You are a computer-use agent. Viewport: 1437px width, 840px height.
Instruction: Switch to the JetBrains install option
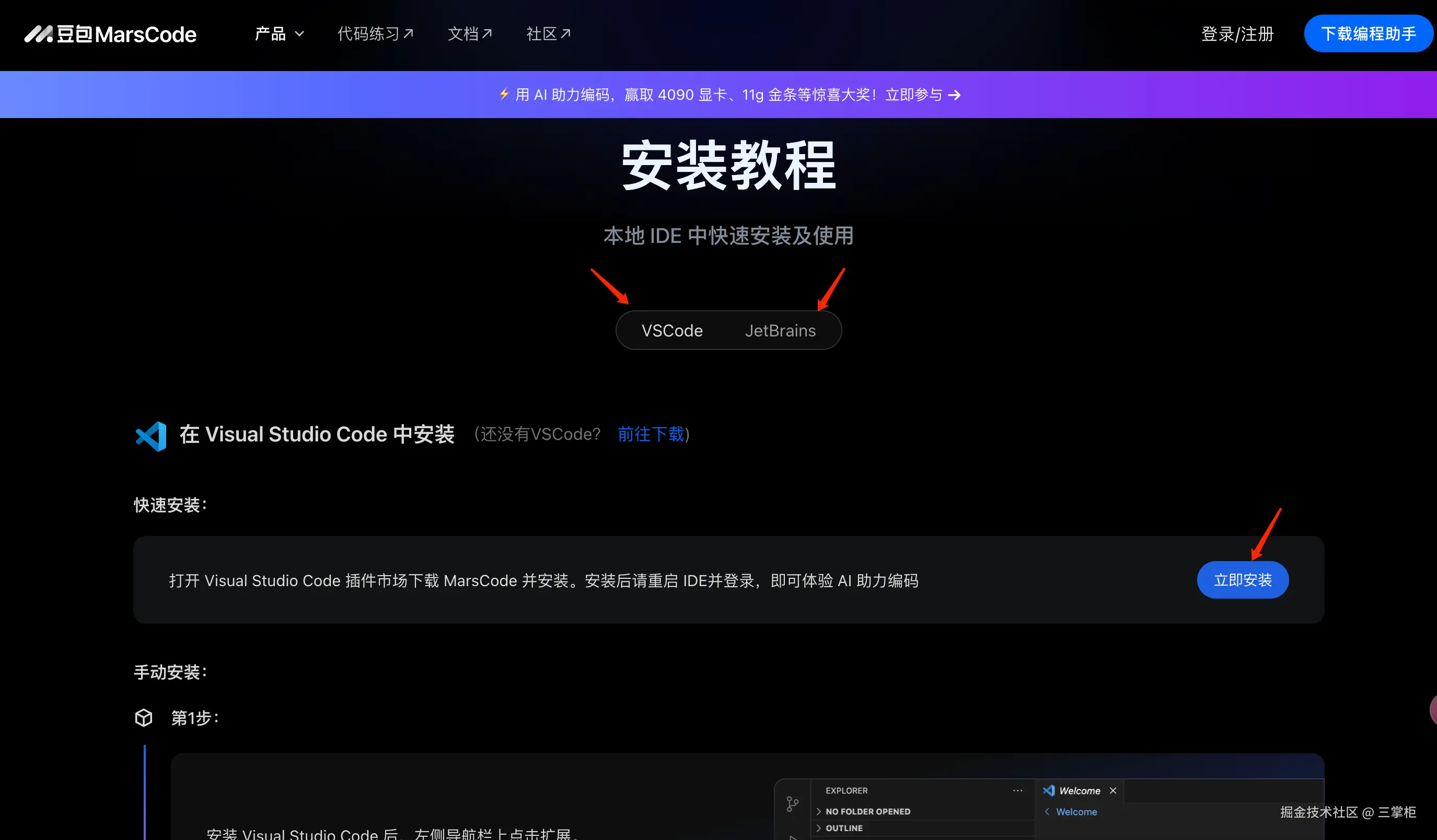coord(780,331)
